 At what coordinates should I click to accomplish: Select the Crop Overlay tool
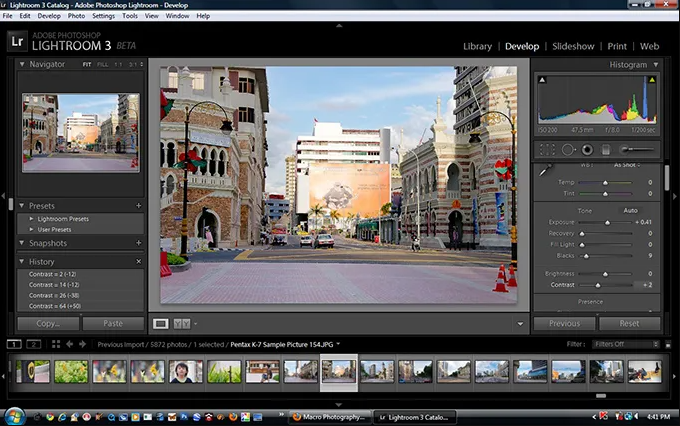[546, 149]
